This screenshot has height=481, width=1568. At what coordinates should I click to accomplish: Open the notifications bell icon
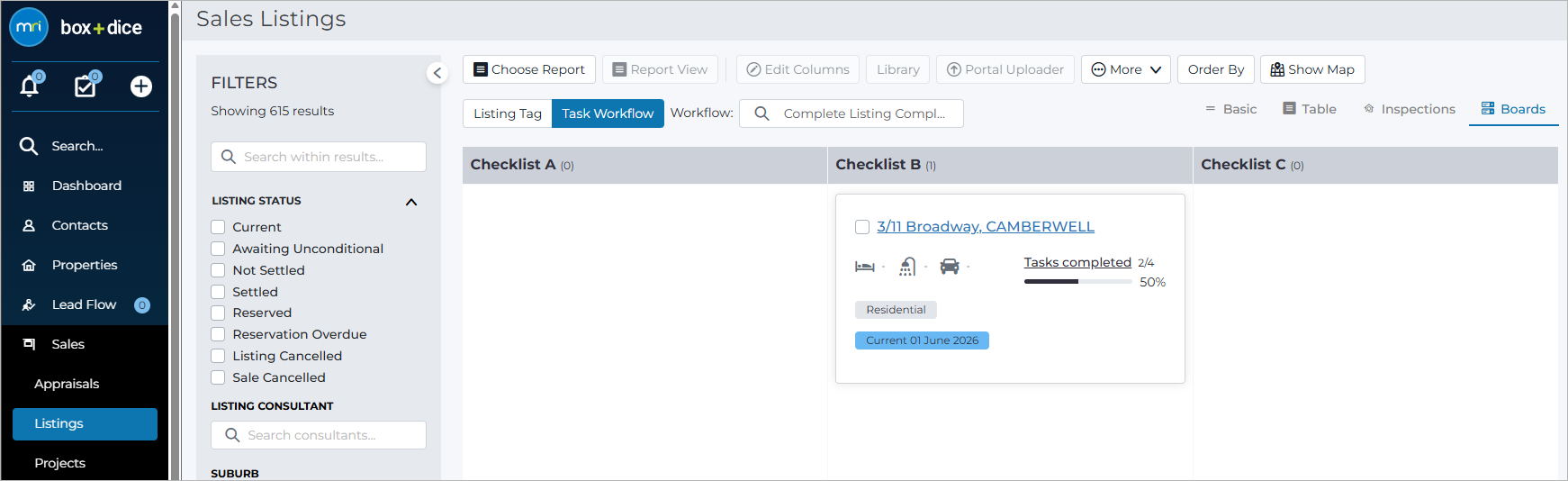[x=30, y=86]
